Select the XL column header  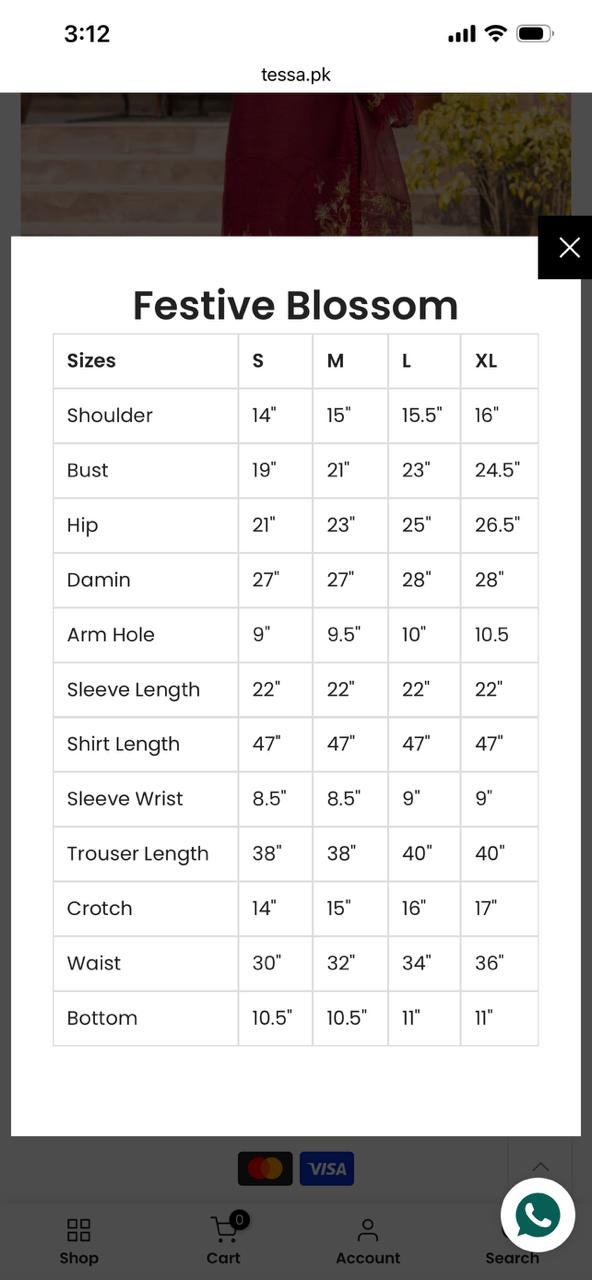pos(499,361)
